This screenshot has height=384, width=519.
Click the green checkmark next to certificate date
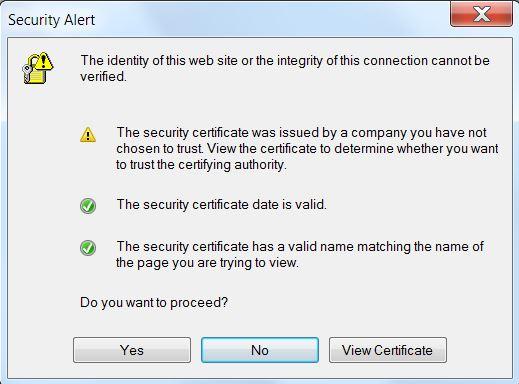coord(88,206)
